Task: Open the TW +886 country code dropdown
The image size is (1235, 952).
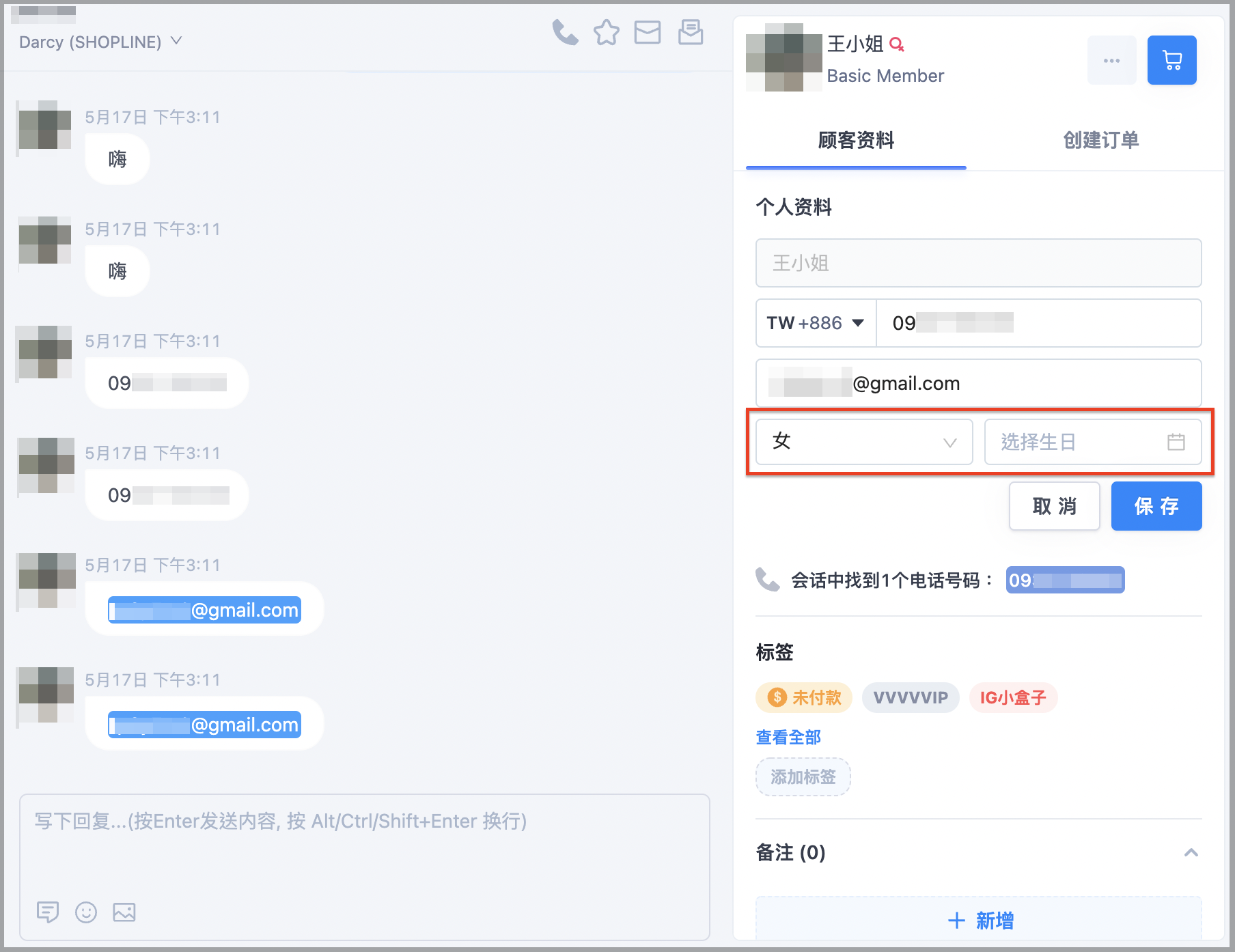Action: (816, 323)
